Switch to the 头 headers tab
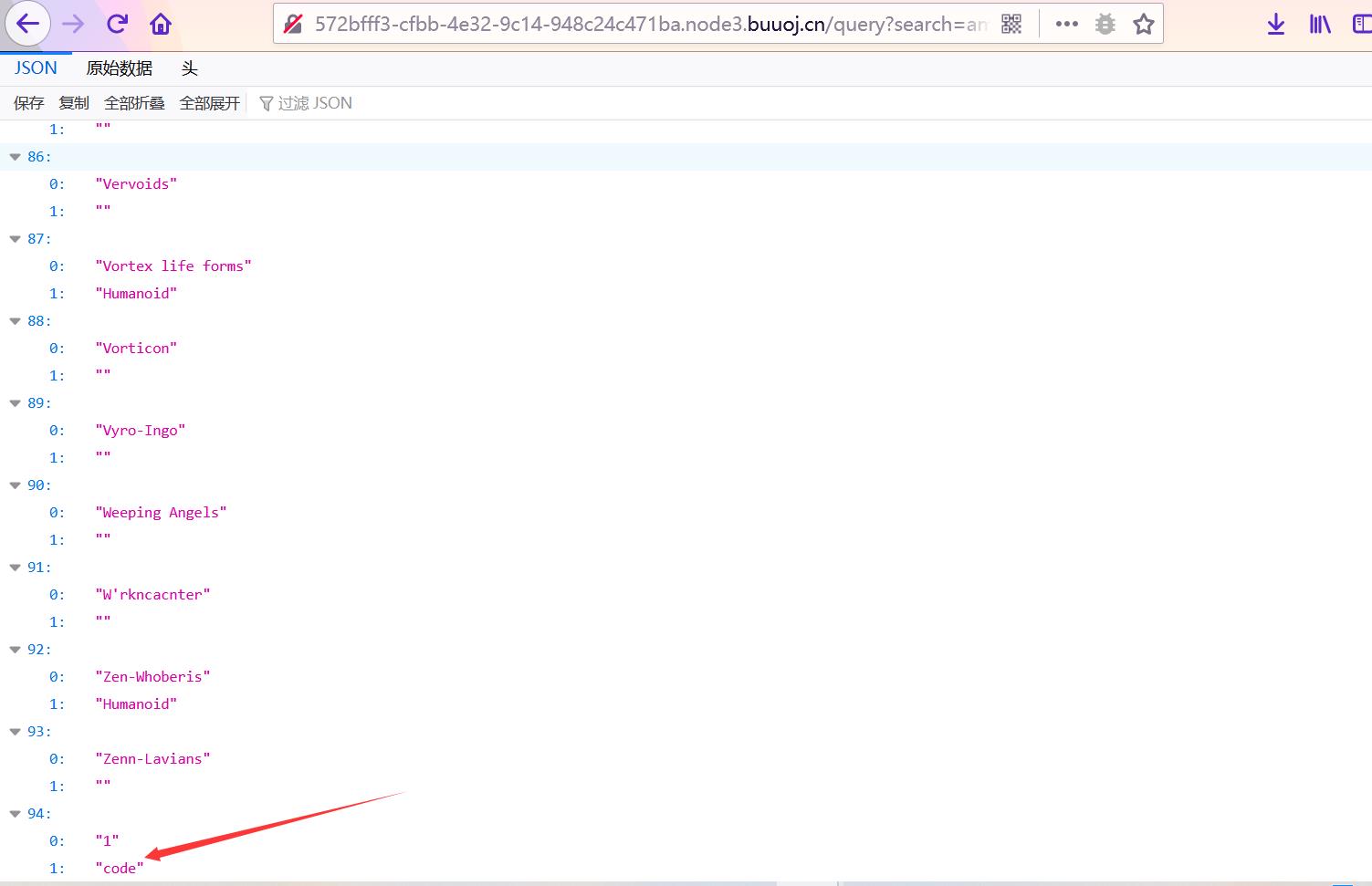This screenshot has height=886, width=1372. pyautogui.click(x=190, y=68)
